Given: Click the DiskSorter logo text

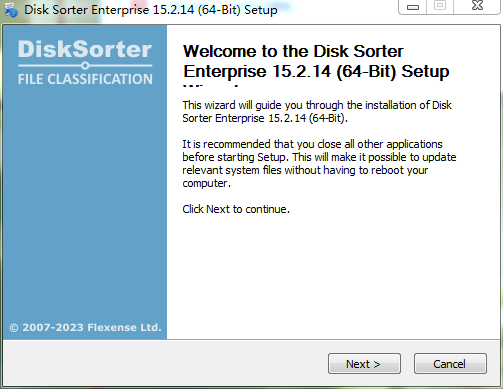Looking at the screenshot, I should tap(85, 49).
